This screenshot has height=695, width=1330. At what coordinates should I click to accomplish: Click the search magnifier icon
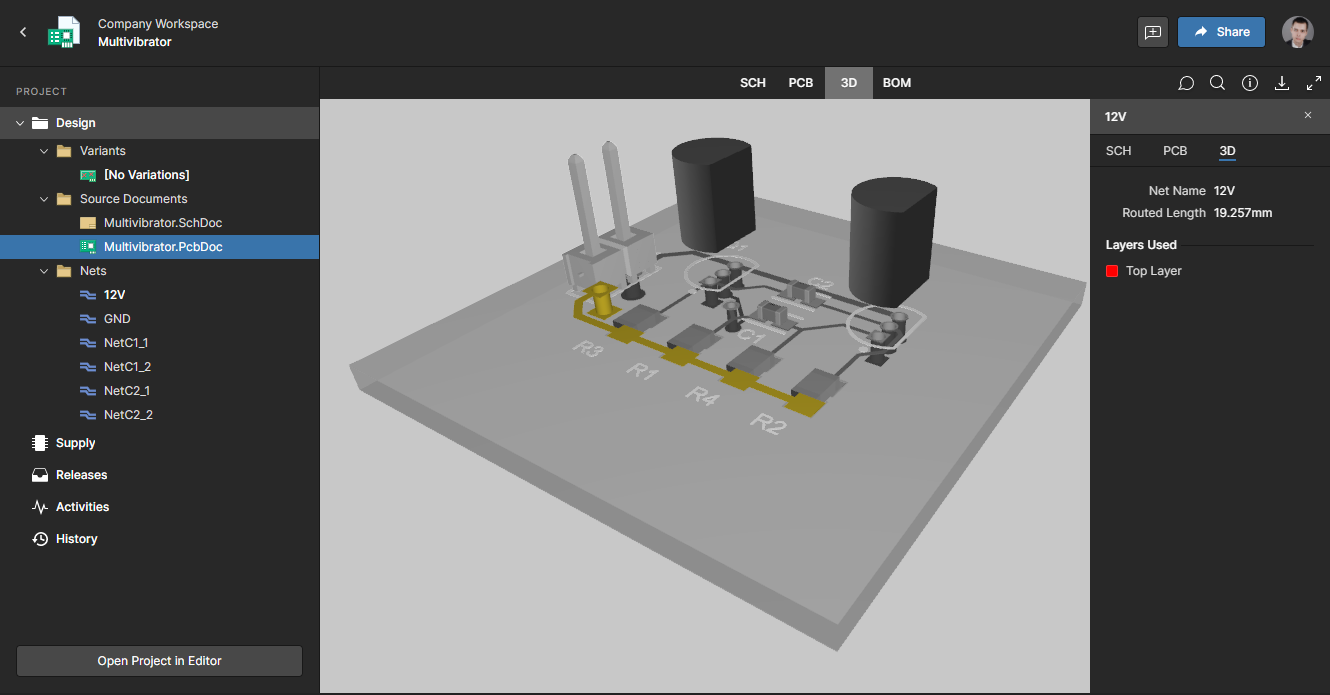pos(1217,83)
